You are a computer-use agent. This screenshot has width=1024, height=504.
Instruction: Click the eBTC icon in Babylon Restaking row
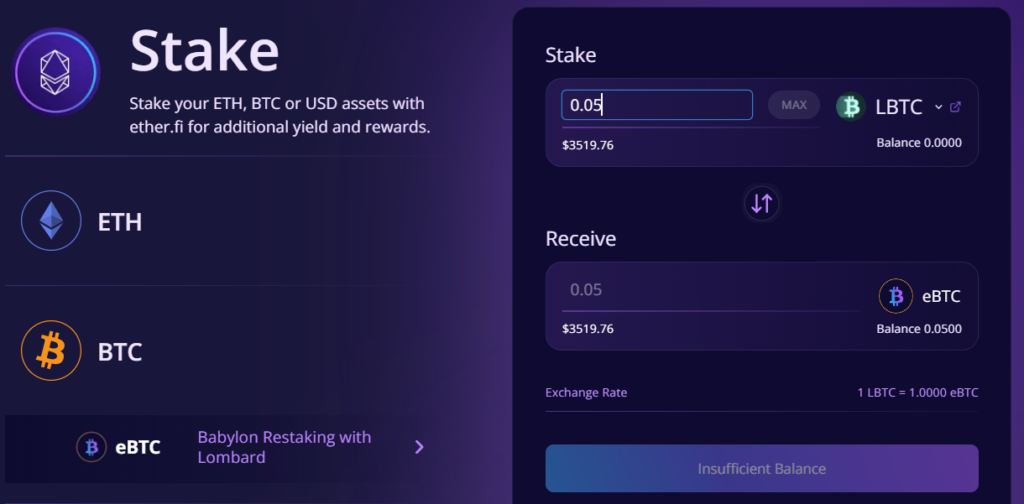[x=91, y=447]
